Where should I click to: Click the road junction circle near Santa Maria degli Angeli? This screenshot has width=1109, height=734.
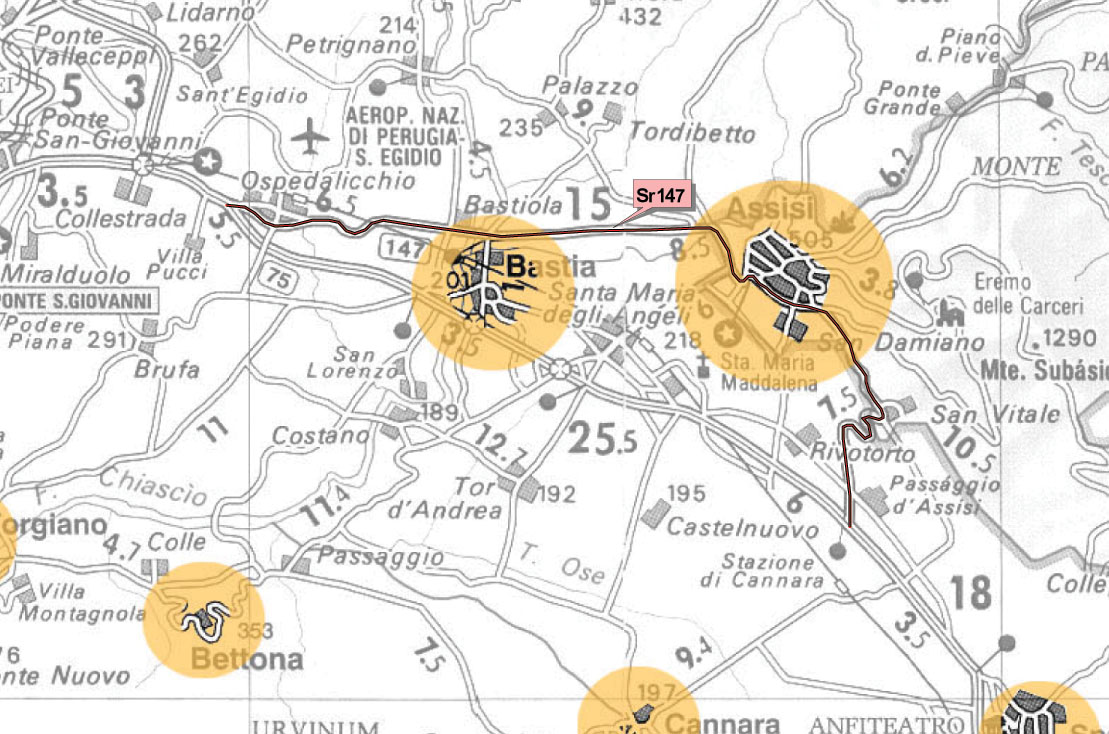(x=560, y=368)
